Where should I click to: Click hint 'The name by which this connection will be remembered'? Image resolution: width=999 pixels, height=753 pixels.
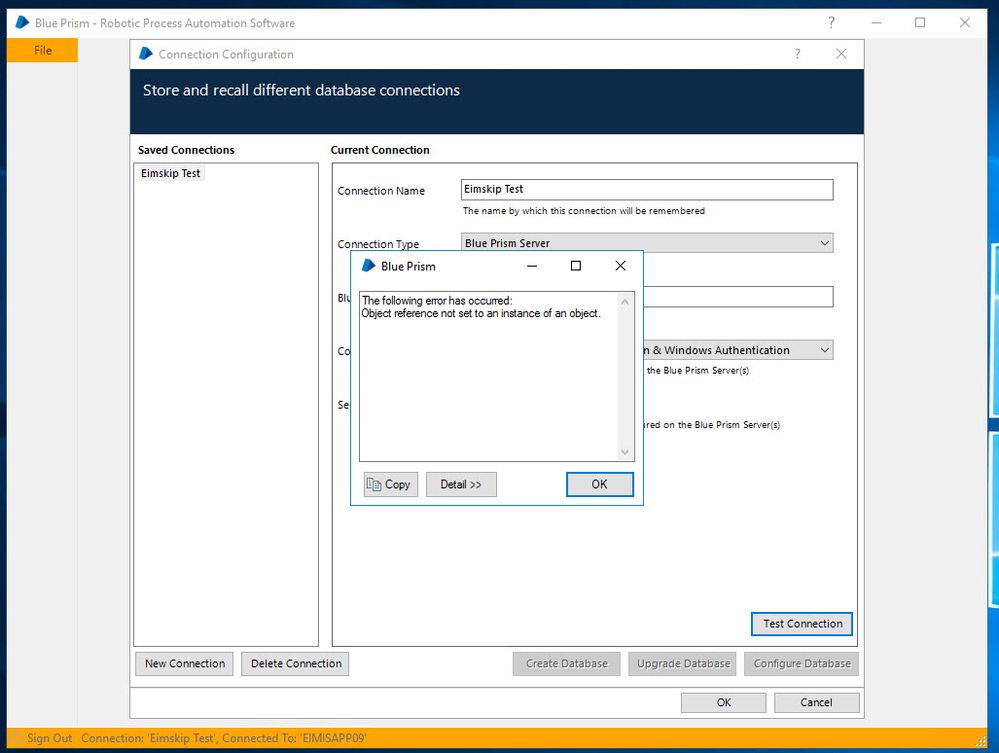[584, 211]
